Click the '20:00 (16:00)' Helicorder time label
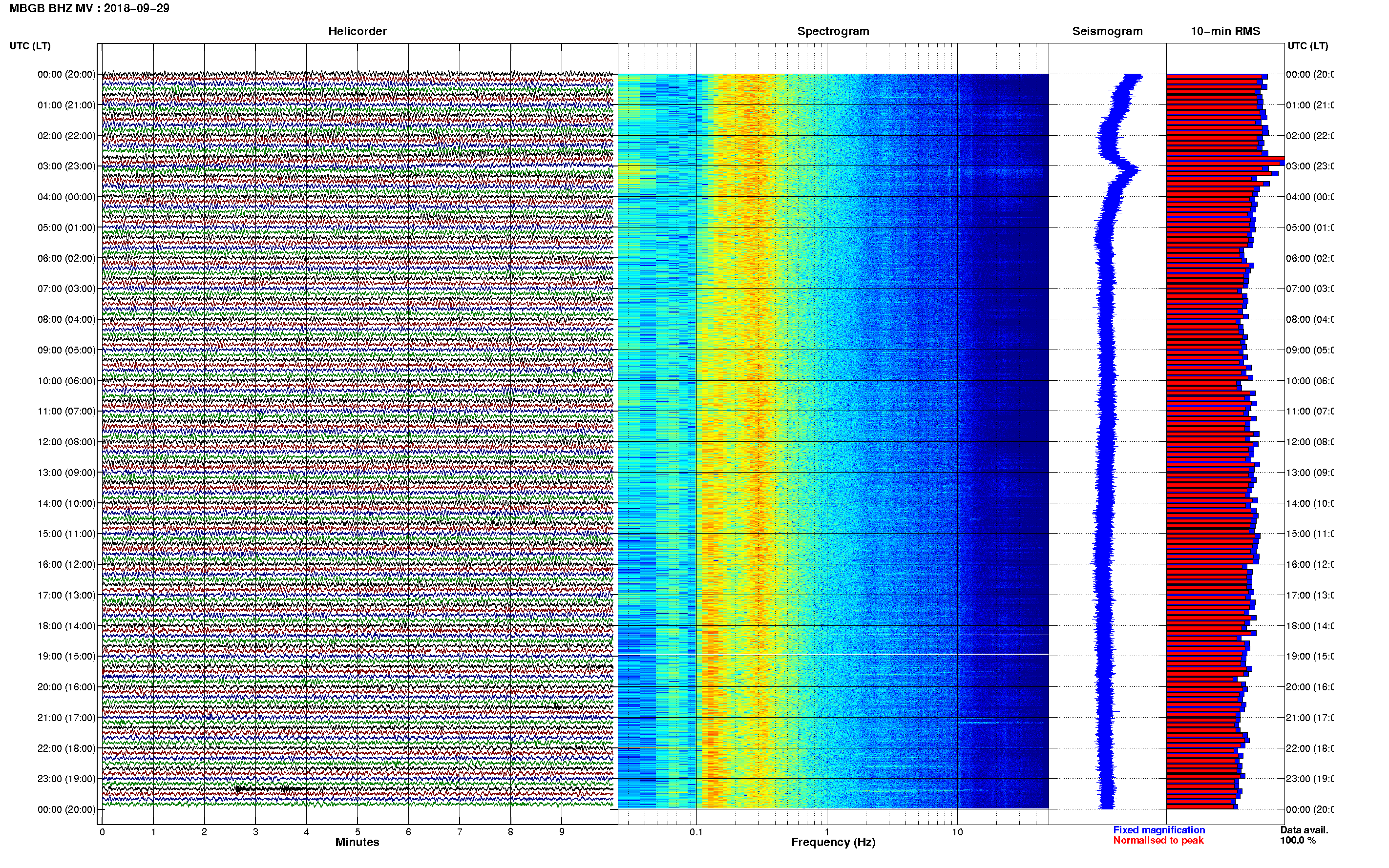 coord(66,686)
